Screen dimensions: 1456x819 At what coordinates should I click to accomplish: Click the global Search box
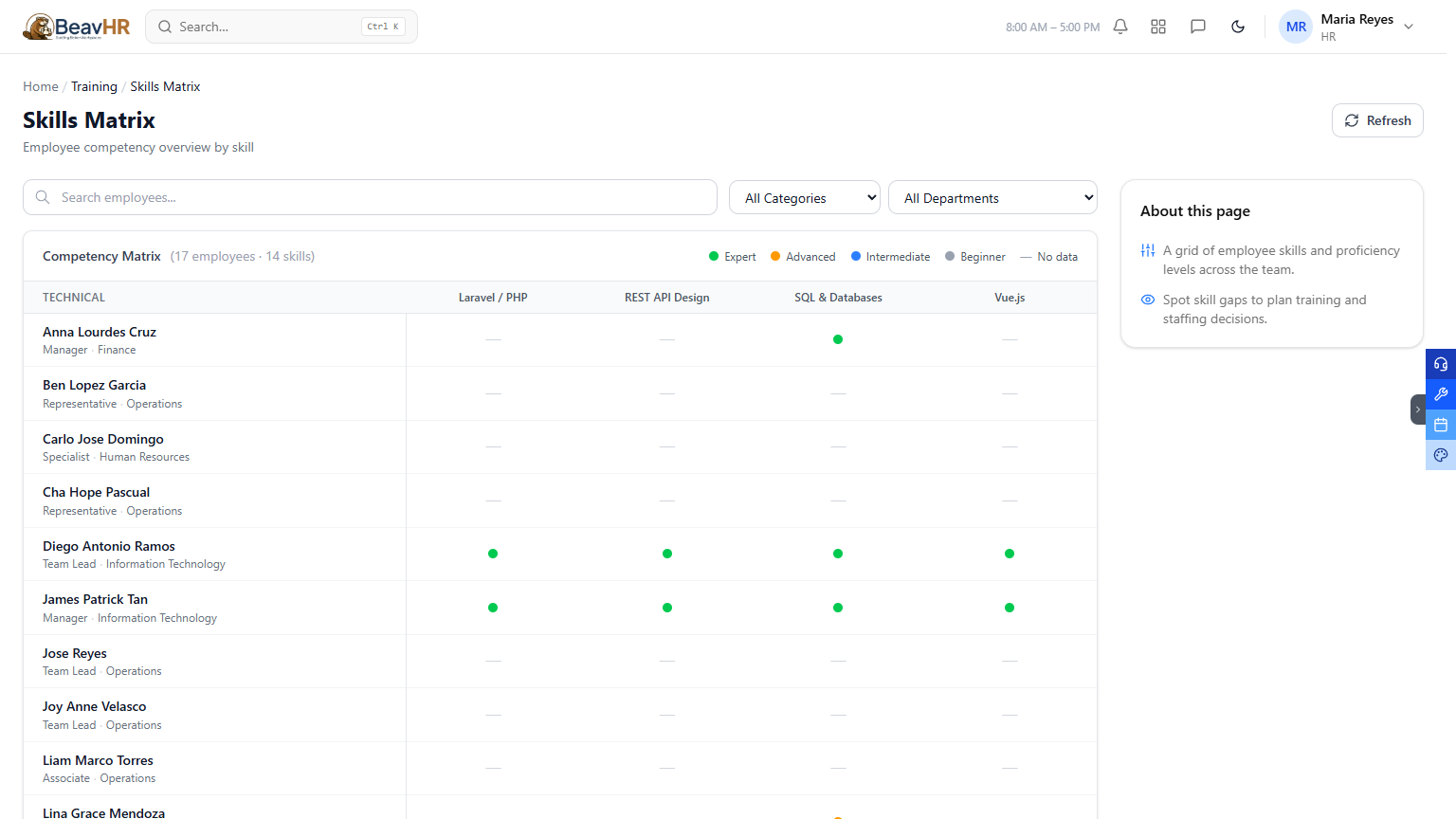click(x=282, y=27)
